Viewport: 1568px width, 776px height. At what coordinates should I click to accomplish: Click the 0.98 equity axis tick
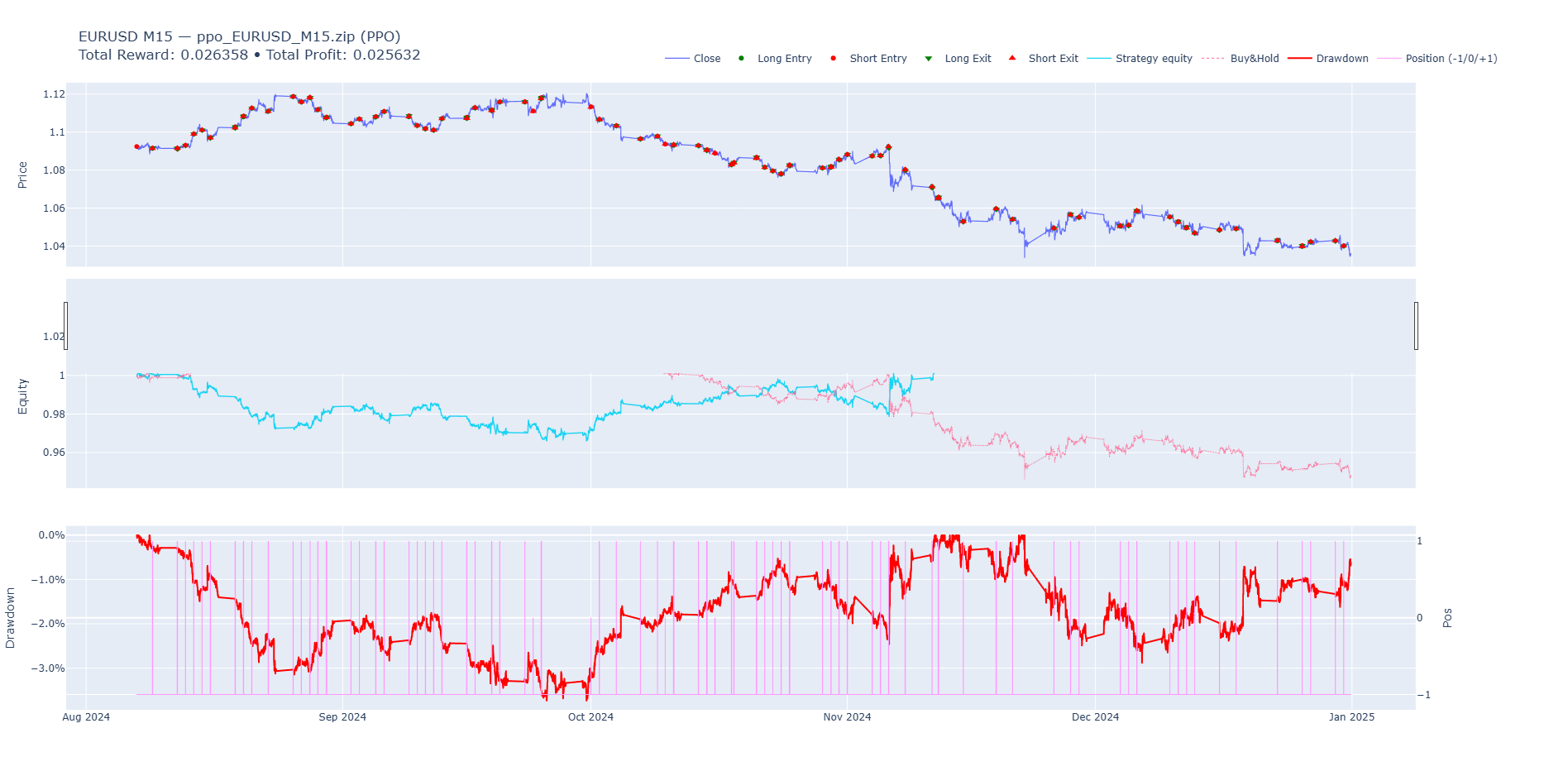tap(54, 414)
